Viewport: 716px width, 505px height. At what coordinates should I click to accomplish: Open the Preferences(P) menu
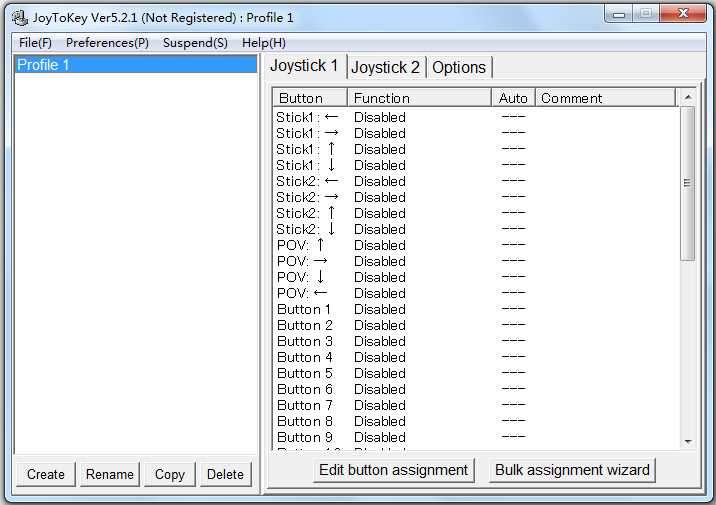(x=107, y=43)
